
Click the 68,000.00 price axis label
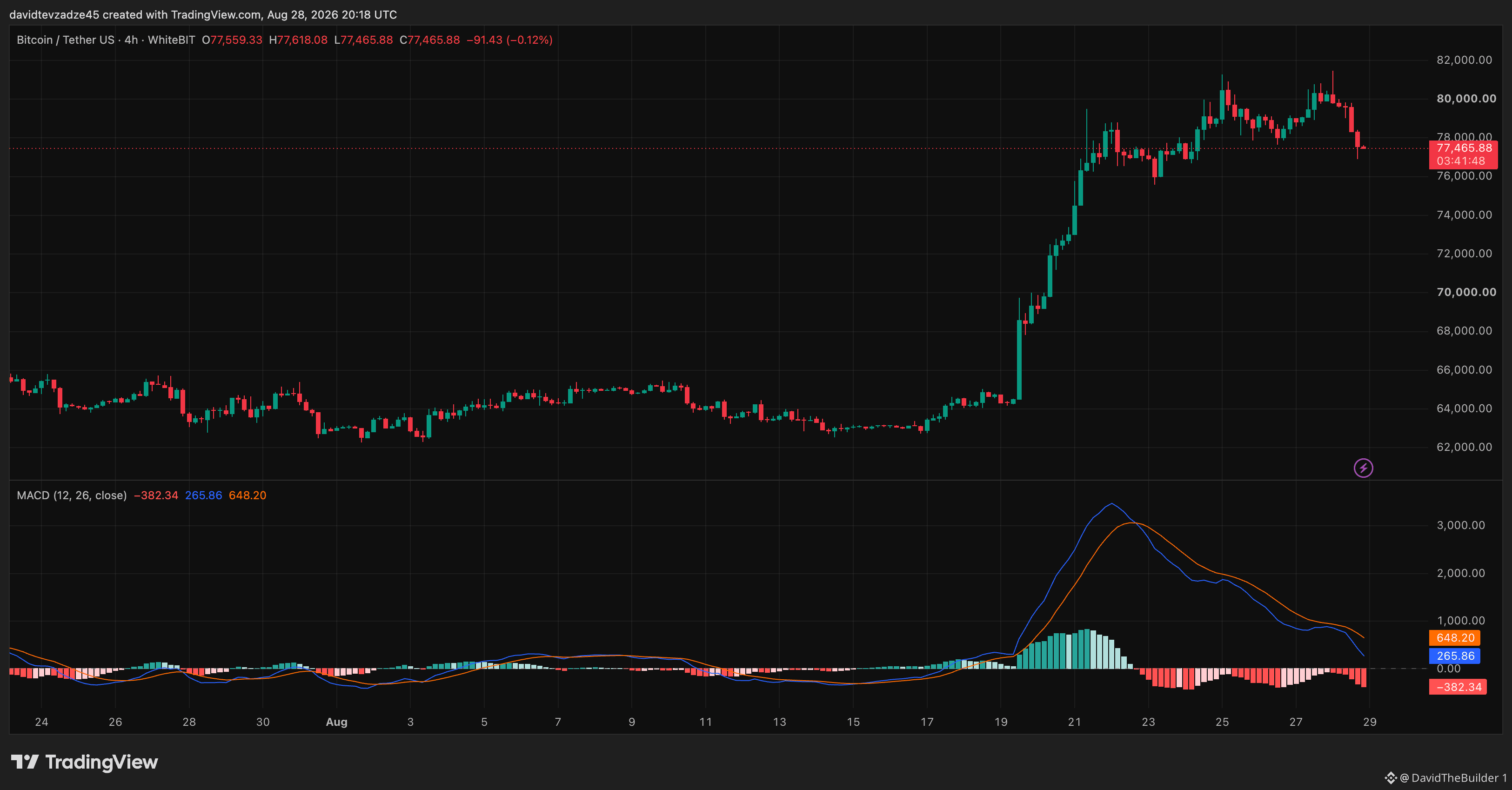click(1464, 331)
